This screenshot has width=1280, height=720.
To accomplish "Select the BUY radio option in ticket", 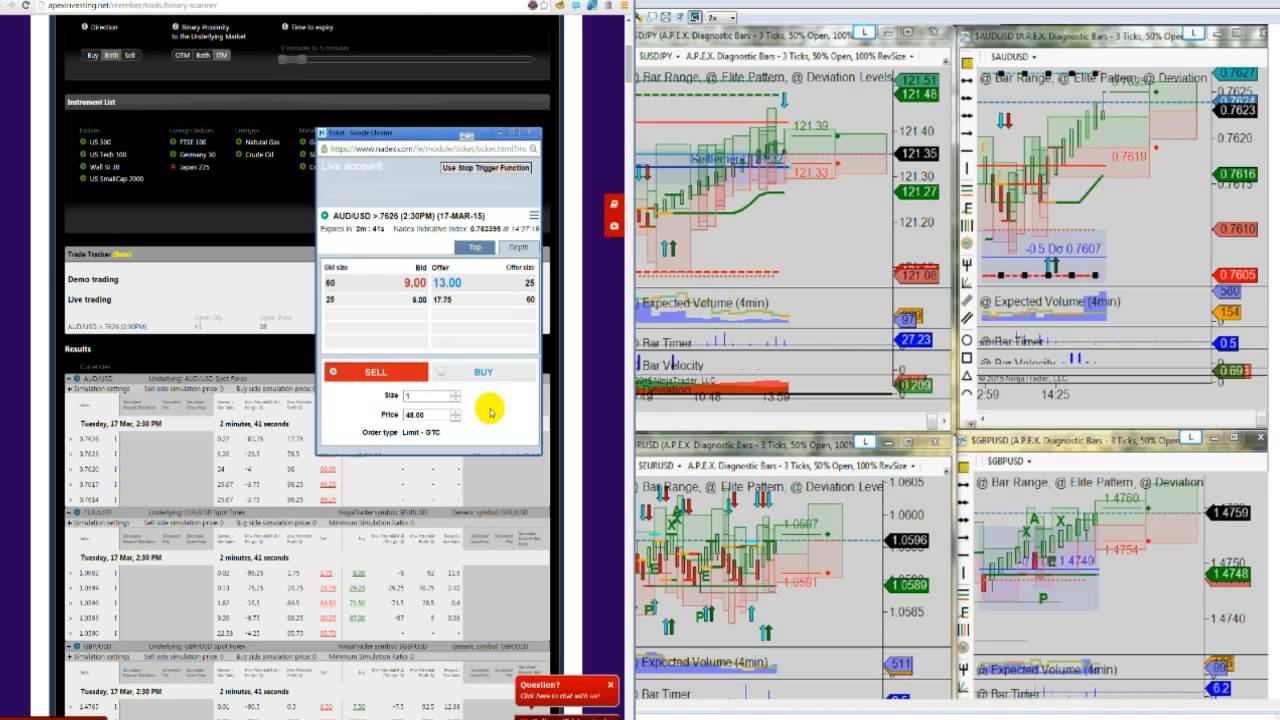I will 442,372.
